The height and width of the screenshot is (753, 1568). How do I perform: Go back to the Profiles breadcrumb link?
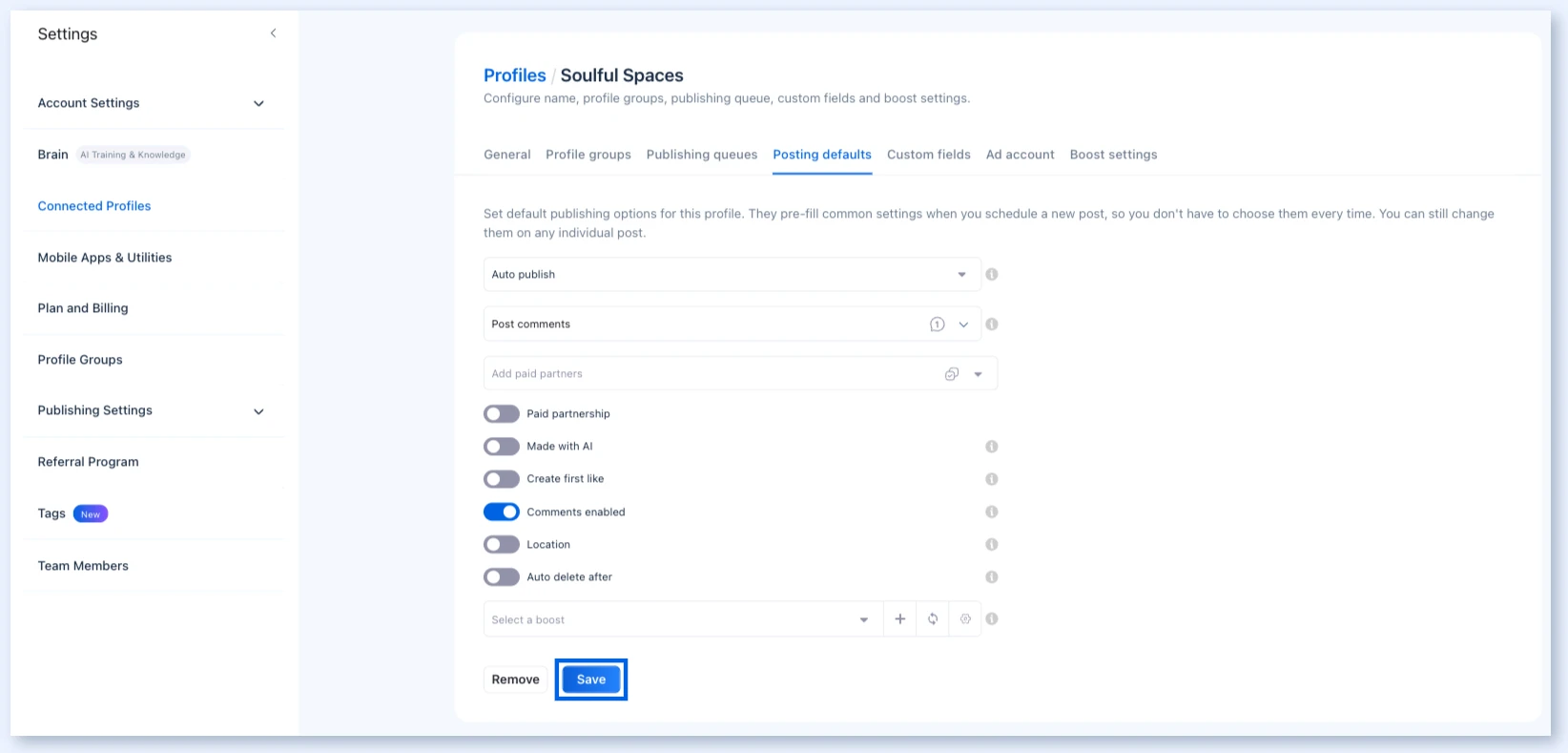coord(515,75)
